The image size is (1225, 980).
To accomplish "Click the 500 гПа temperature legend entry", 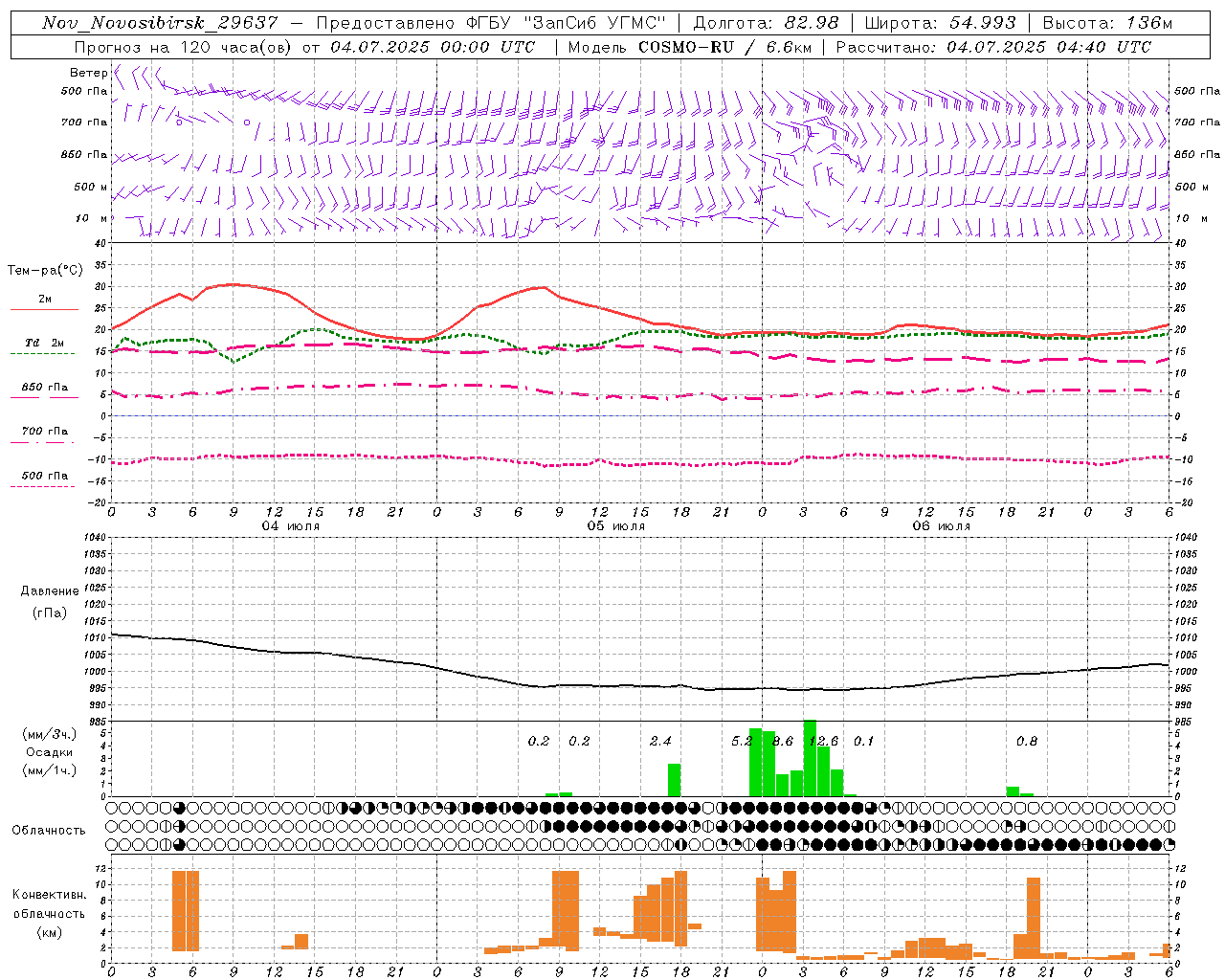I will (45, 476).
